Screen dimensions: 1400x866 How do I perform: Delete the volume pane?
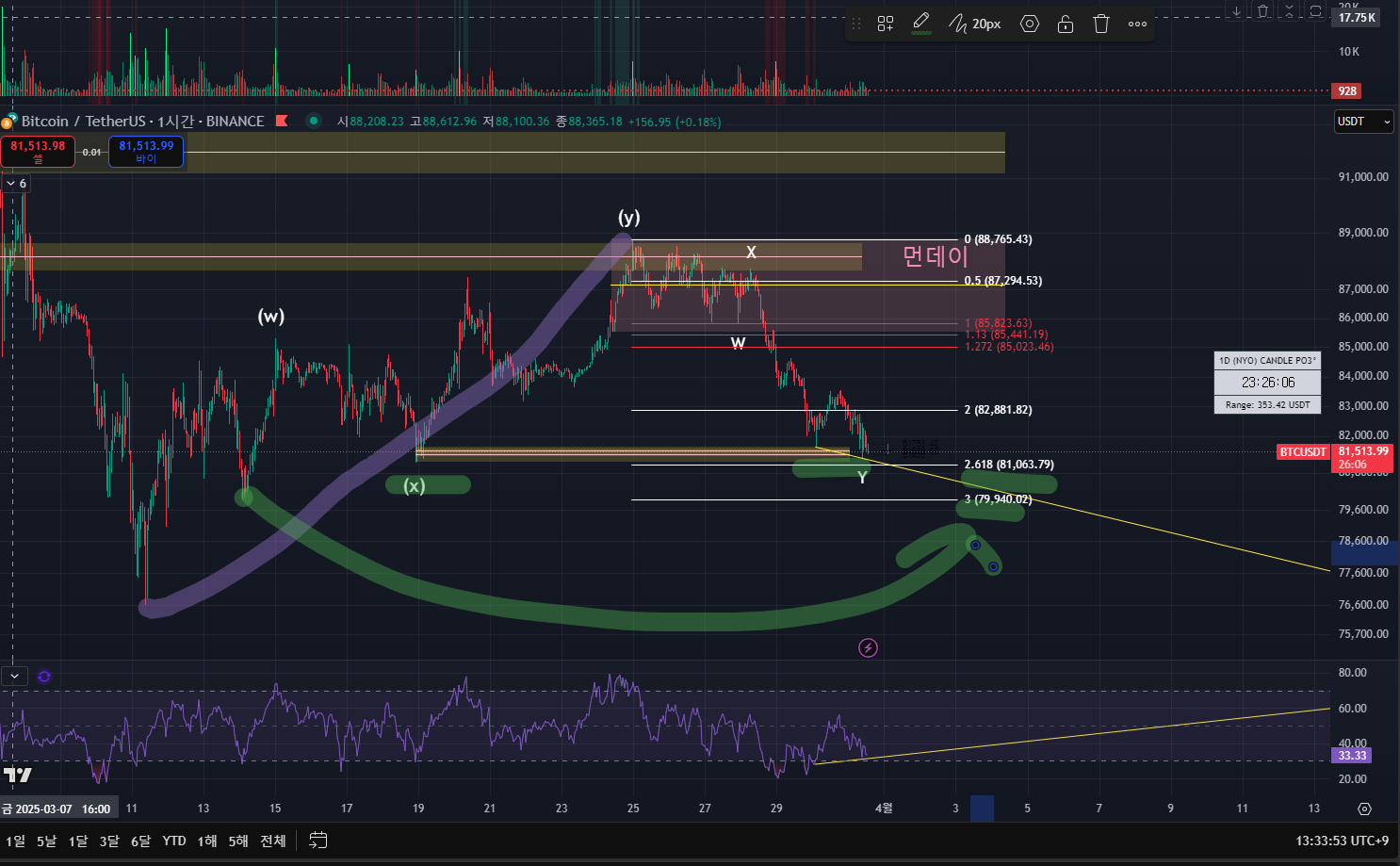click(1262, 11)
